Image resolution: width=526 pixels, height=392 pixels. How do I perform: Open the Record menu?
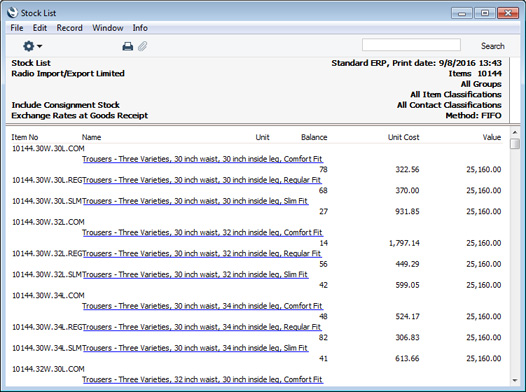69,28
